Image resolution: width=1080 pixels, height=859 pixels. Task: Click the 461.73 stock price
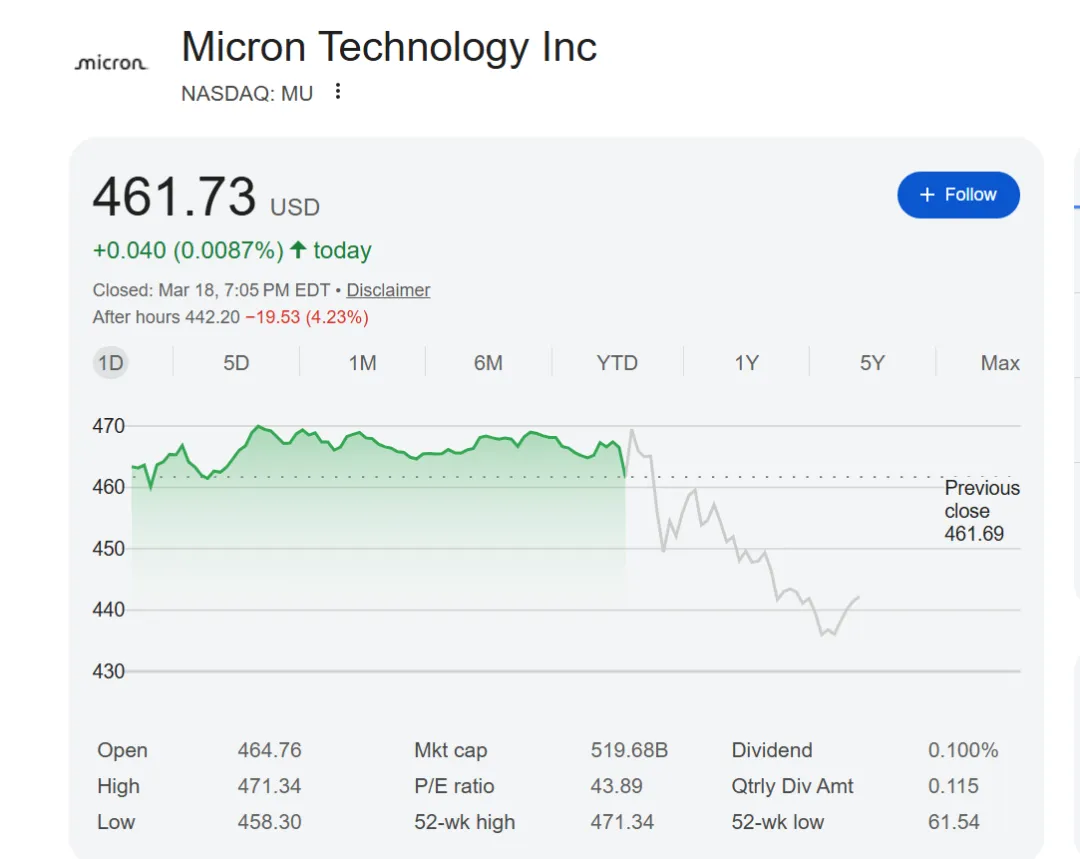(x=174, y=196)
